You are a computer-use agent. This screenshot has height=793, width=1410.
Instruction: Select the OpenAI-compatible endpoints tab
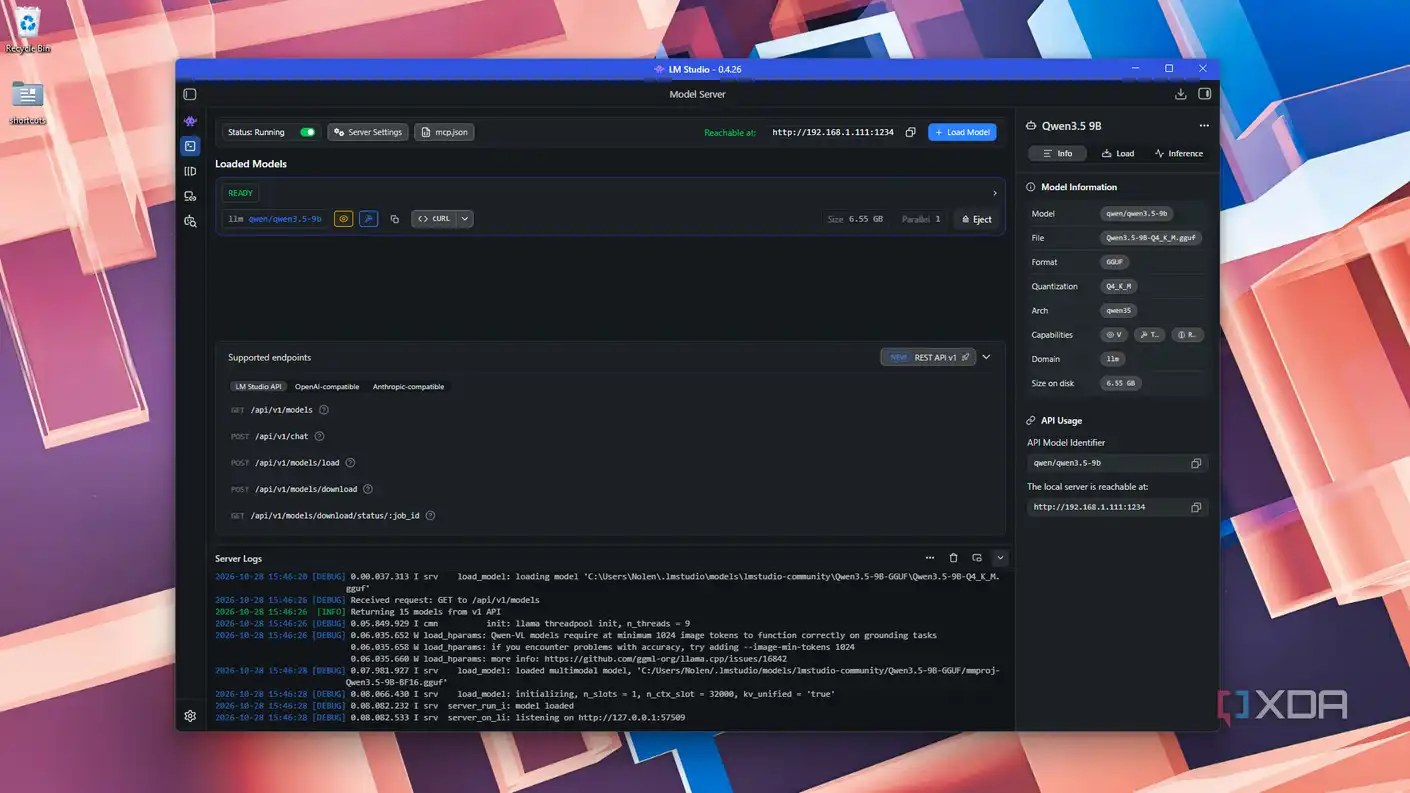327,387
